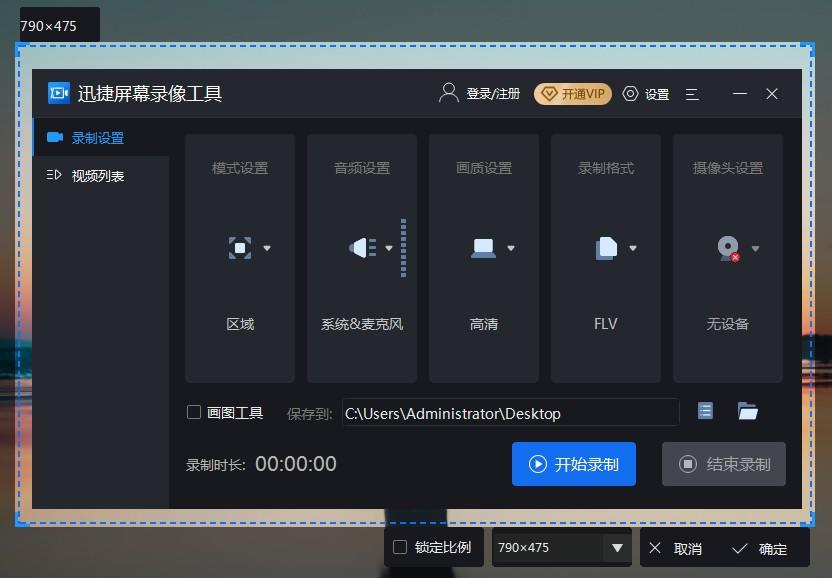Click the 录制格式 card heading
The width and height of the screenshot is (832, 578).
point(605,168)
